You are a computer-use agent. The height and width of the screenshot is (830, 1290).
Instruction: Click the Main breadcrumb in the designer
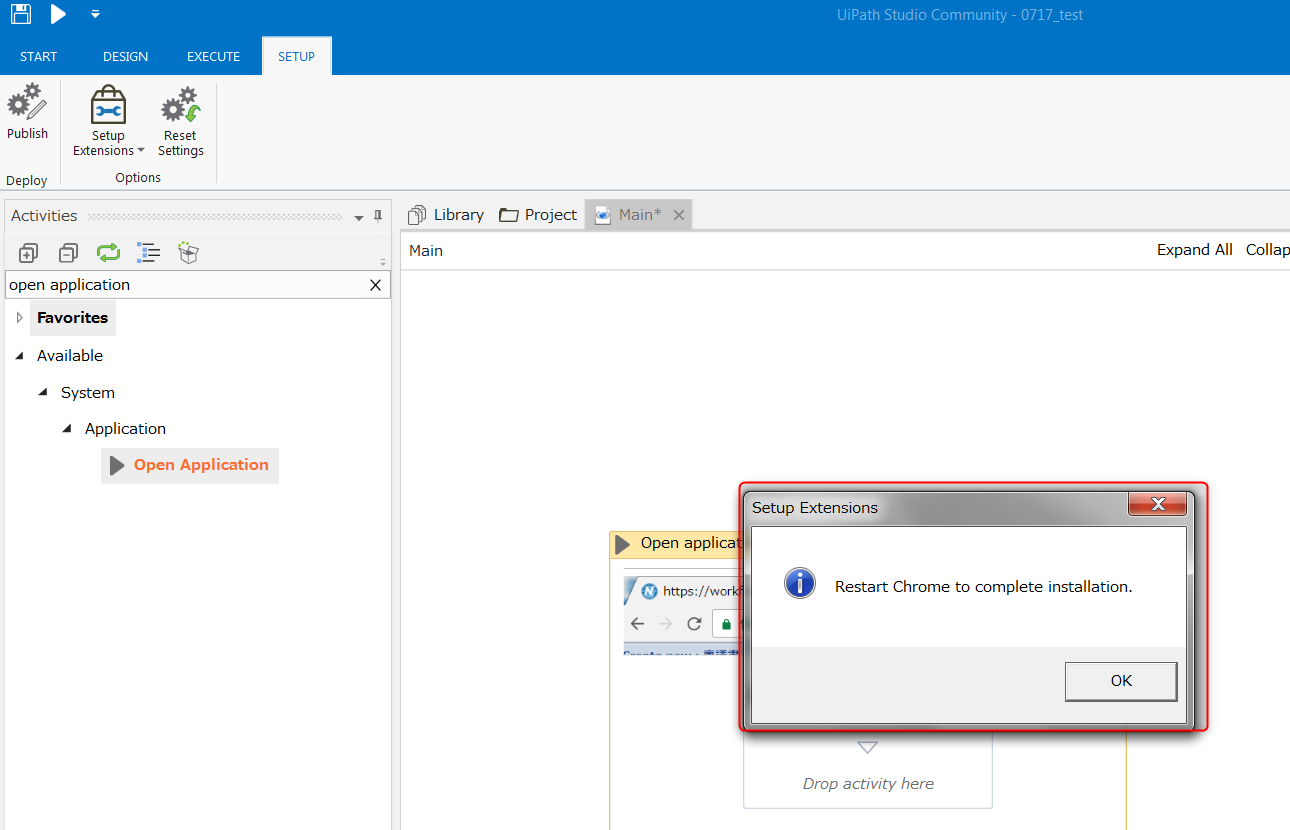pos(426,251)
